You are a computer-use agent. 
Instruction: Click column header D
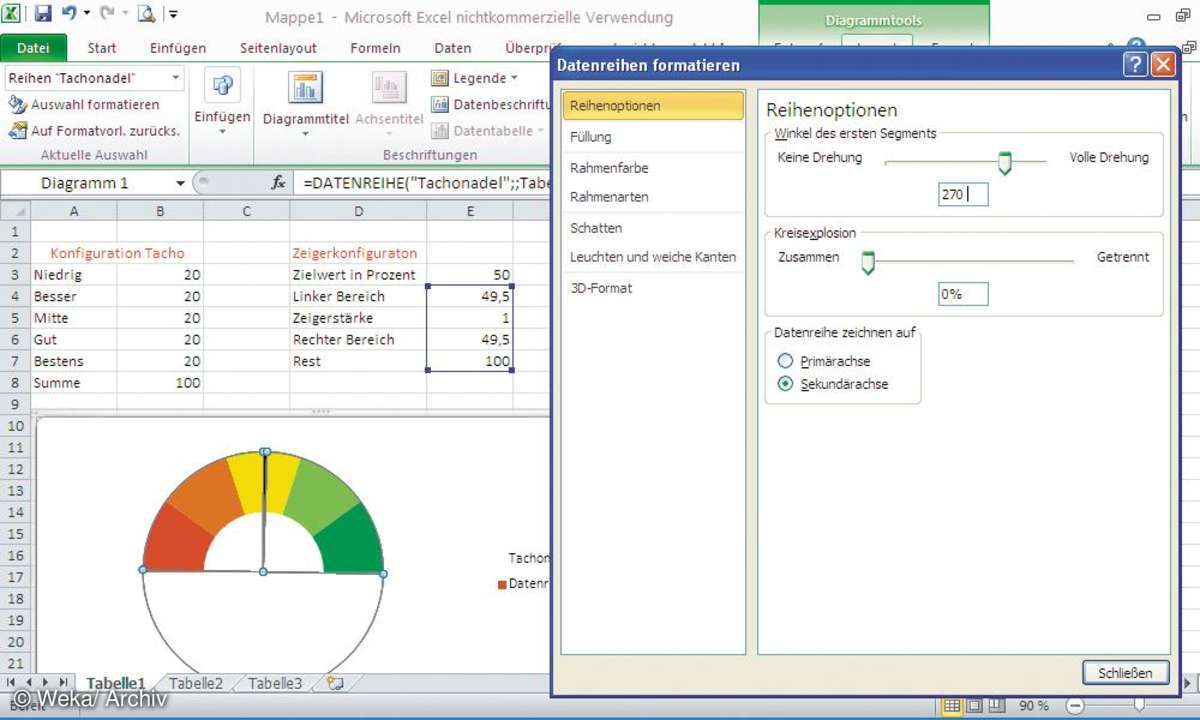[358, 211]
